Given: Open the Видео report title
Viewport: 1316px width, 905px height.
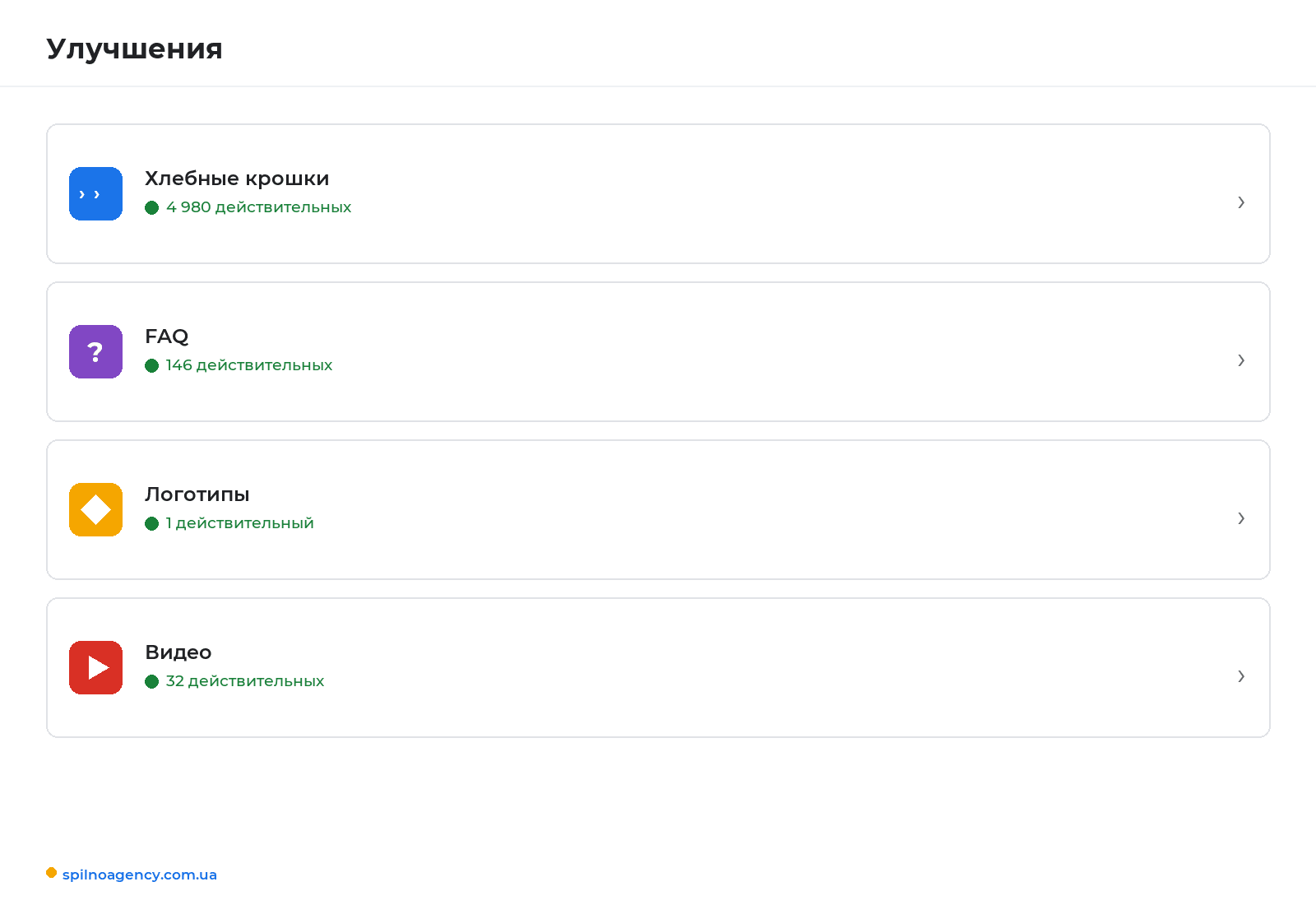Looking at the screenshot, I should pos(178,652).
